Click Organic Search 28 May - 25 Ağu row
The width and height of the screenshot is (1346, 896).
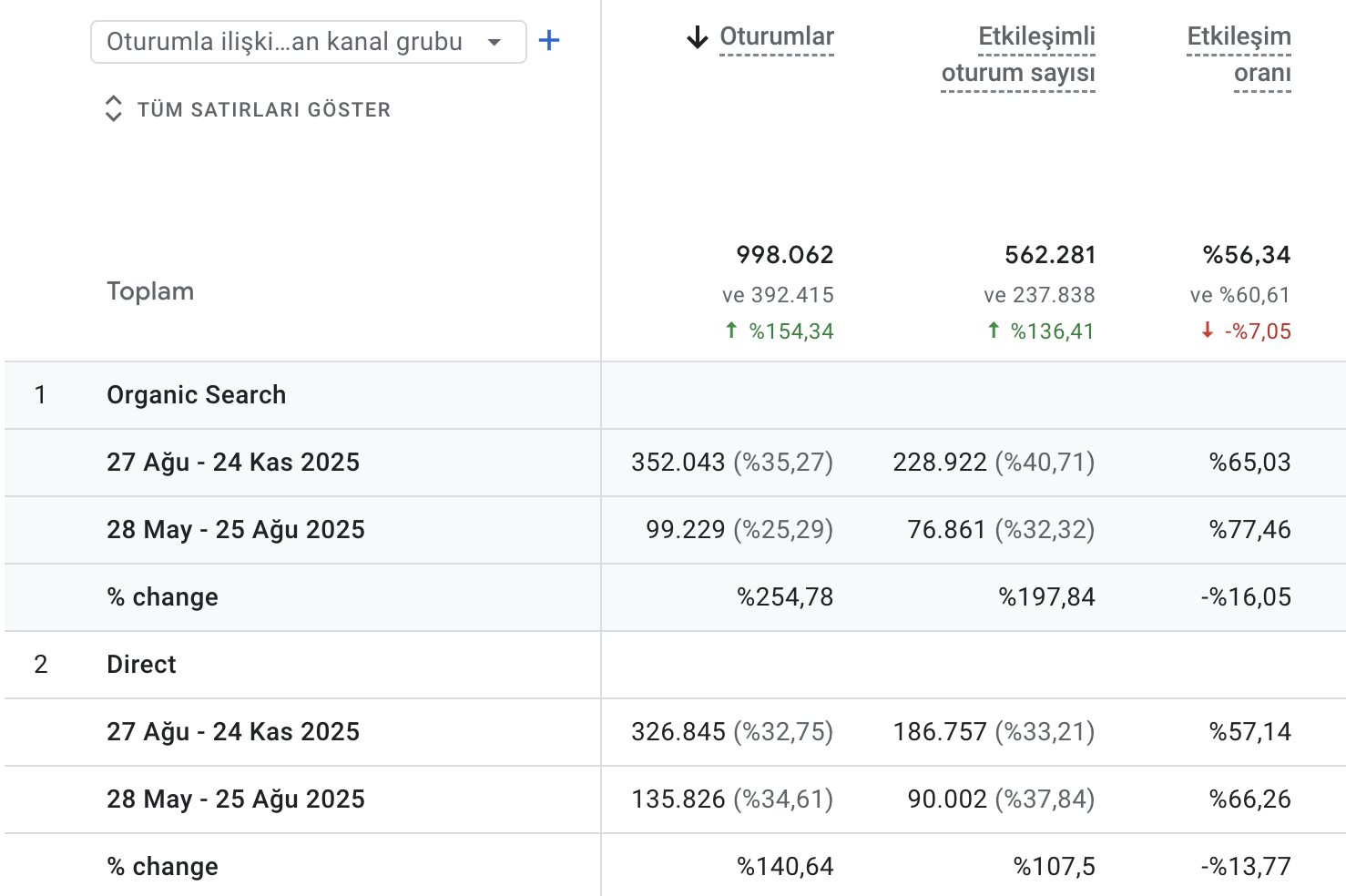(x=235, y=530)
